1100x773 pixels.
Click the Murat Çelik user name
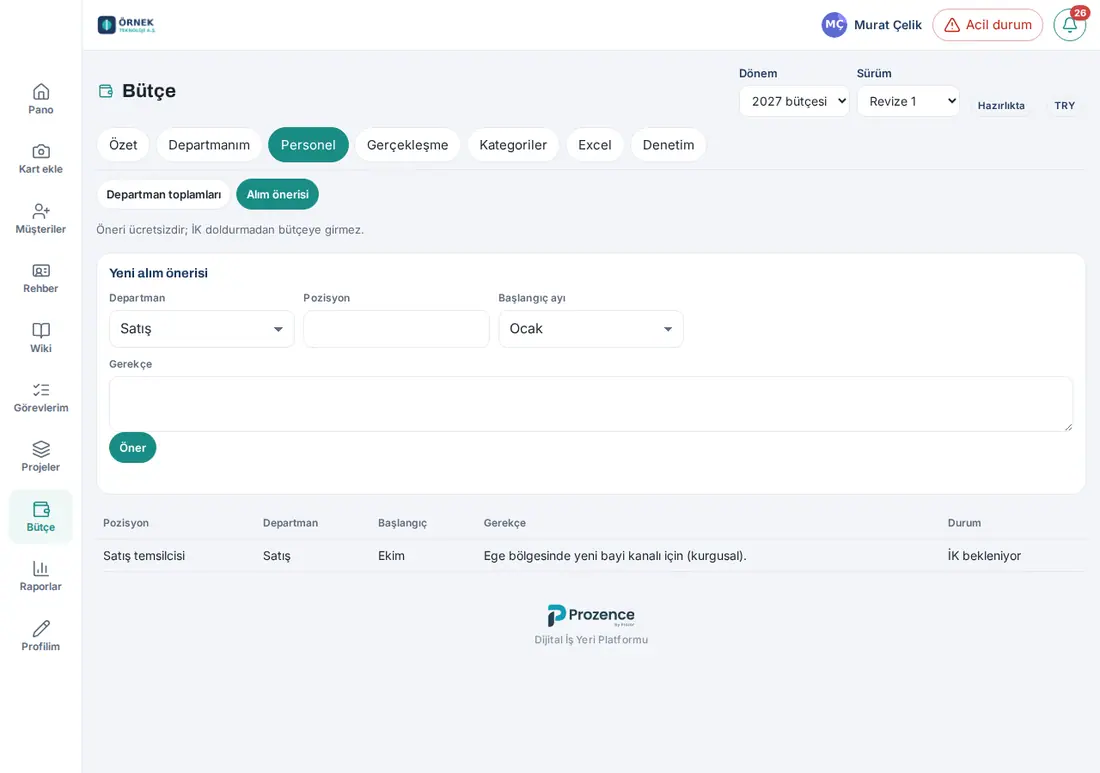tap(888, 25)
